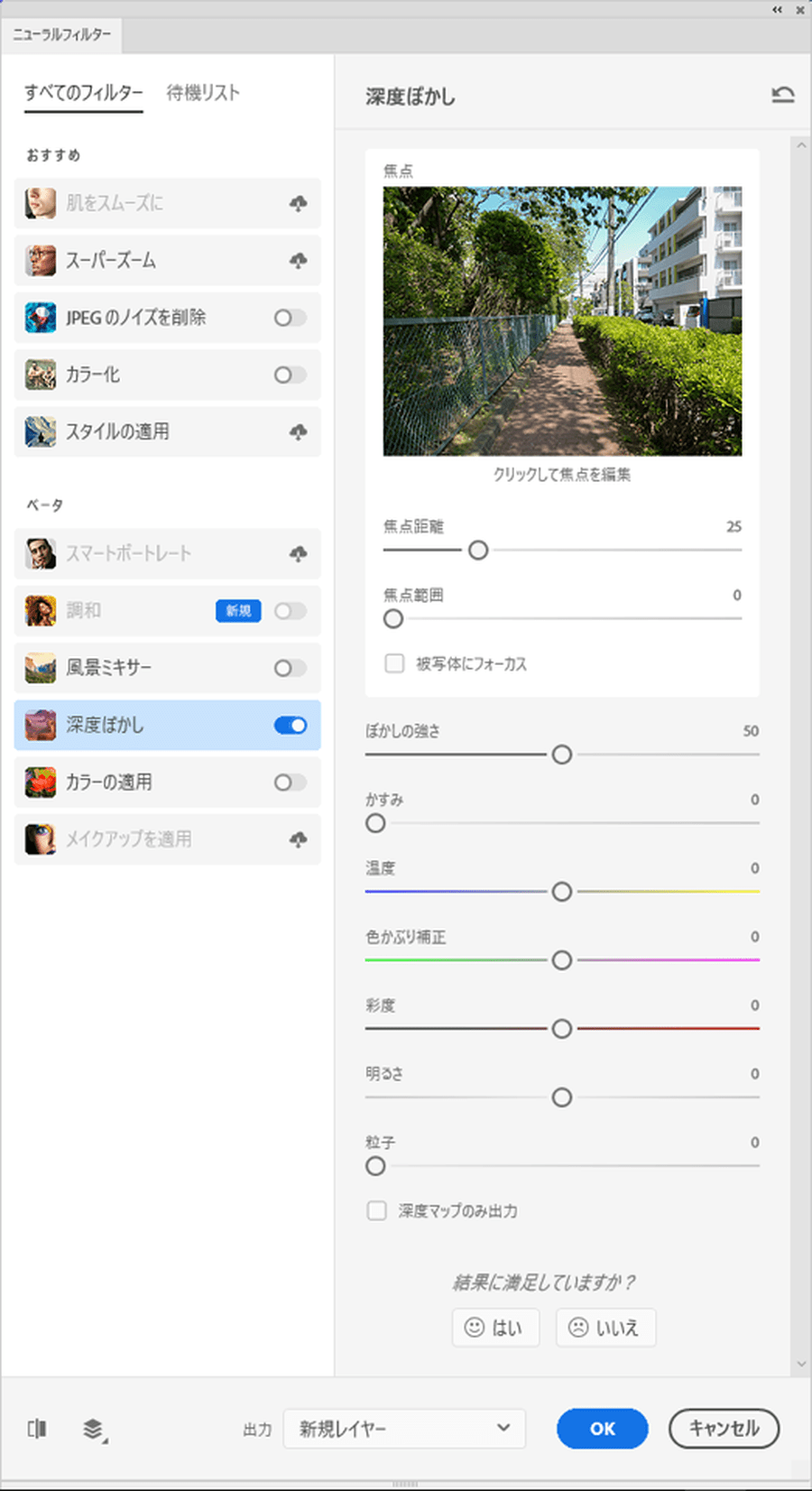Click the カラーの適用 thumbnail icon

[x=41, y=783]
